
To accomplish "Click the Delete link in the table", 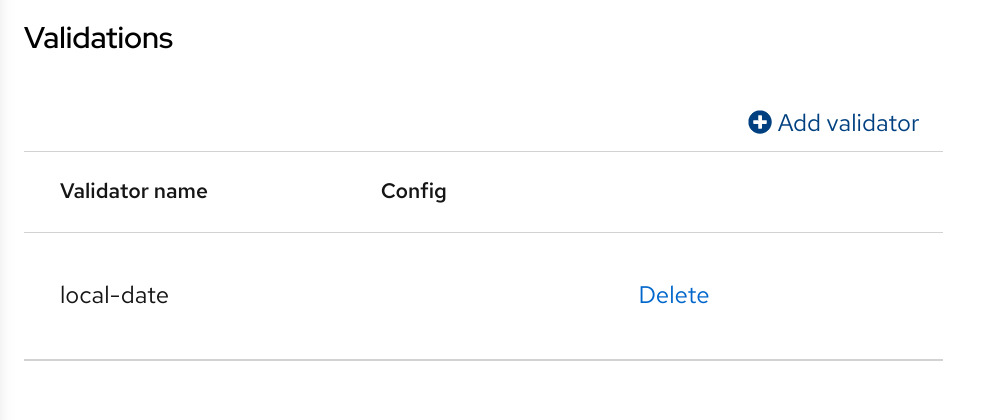I will [673, 295].
